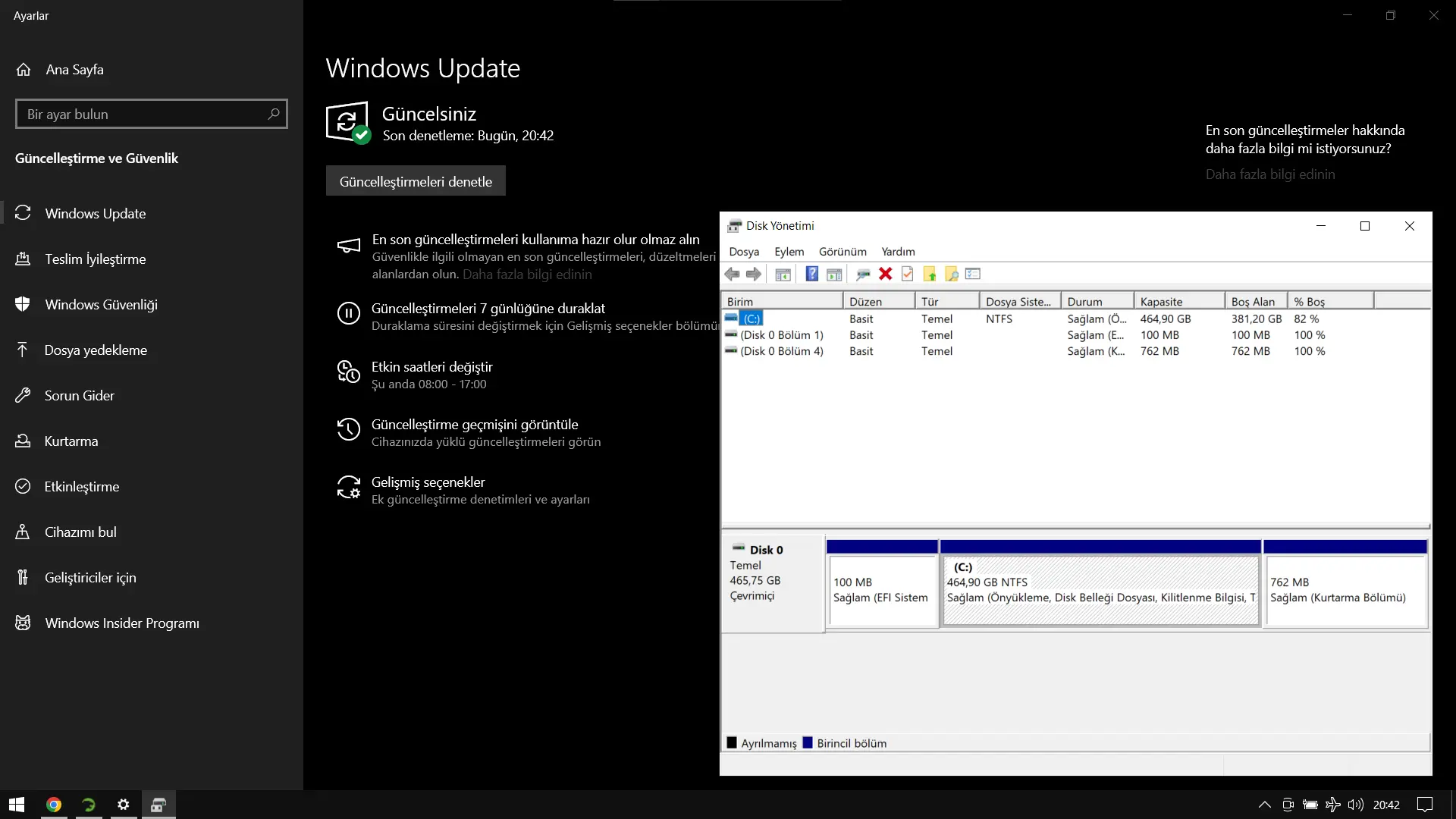The height and width of the screenshot is (819, 1456).
Task: Open Cihazımı bul in sidebar
Action: pos(152,532)
